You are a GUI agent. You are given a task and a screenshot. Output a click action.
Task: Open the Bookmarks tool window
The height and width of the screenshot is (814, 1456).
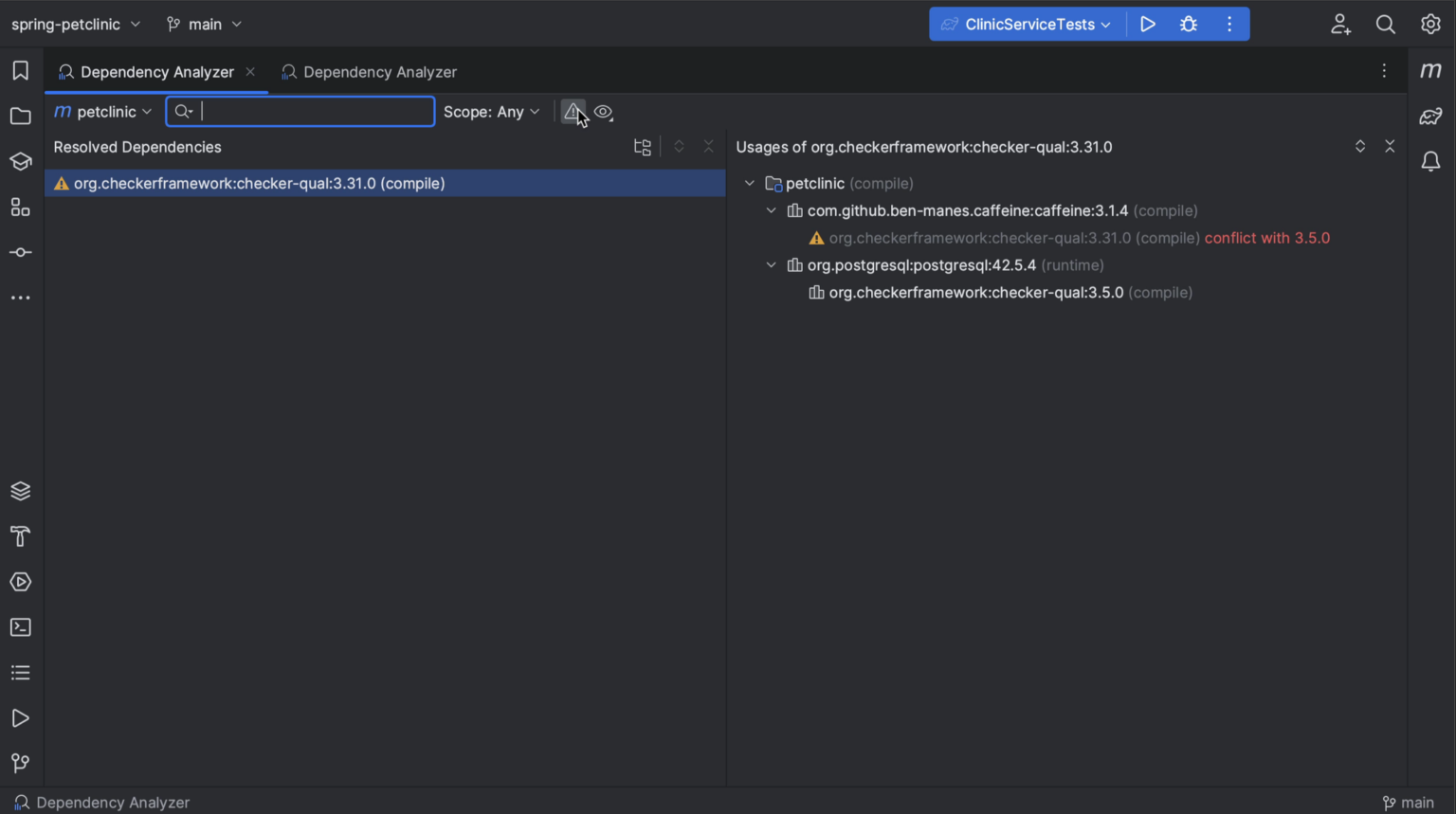(x=20, y=70)
